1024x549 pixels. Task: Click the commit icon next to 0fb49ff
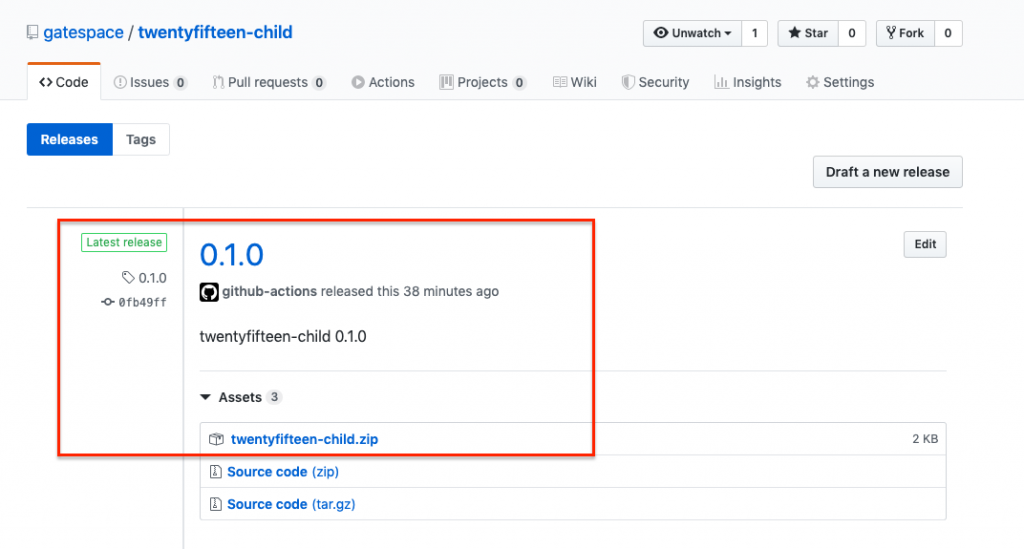(x=108, y=302)
